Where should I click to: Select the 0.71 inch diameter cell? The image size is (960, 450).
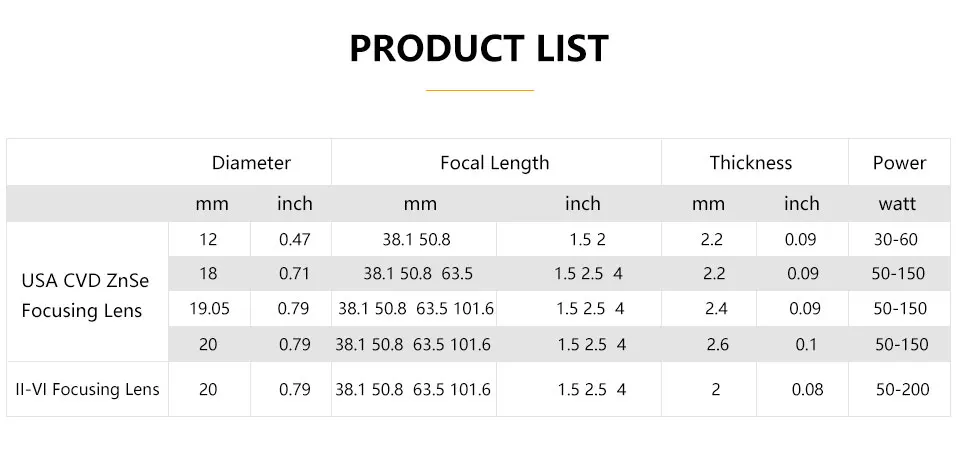tap(294, 274)
